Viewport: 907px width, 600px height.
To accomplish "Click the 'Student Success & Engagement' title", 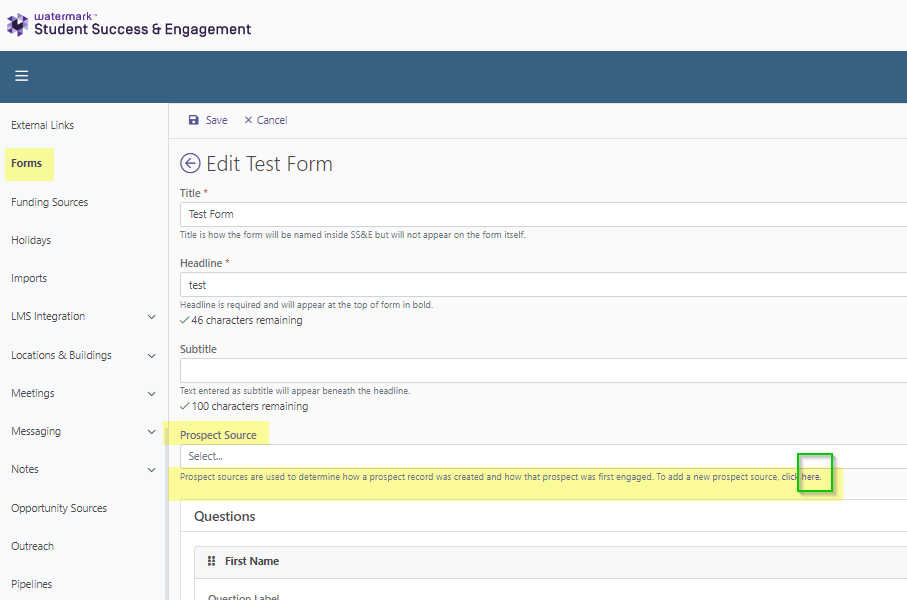I will pos(142,29).
